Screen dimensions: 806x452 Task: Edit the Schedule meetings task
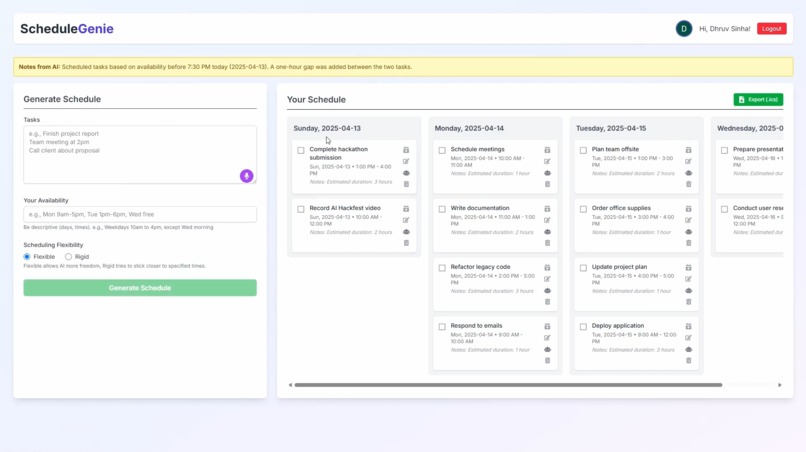click(547, 161)
